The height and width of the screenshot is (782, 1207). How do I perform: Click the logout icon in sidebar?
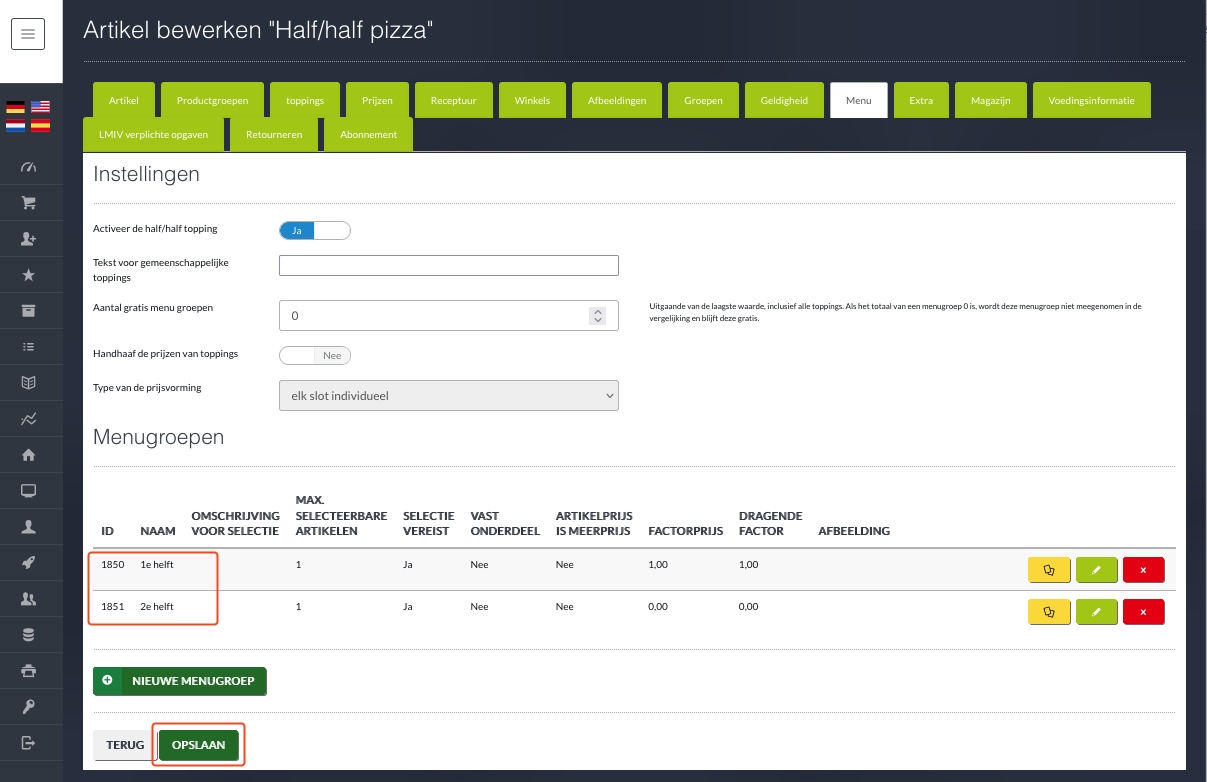click(x=28, y=743)
